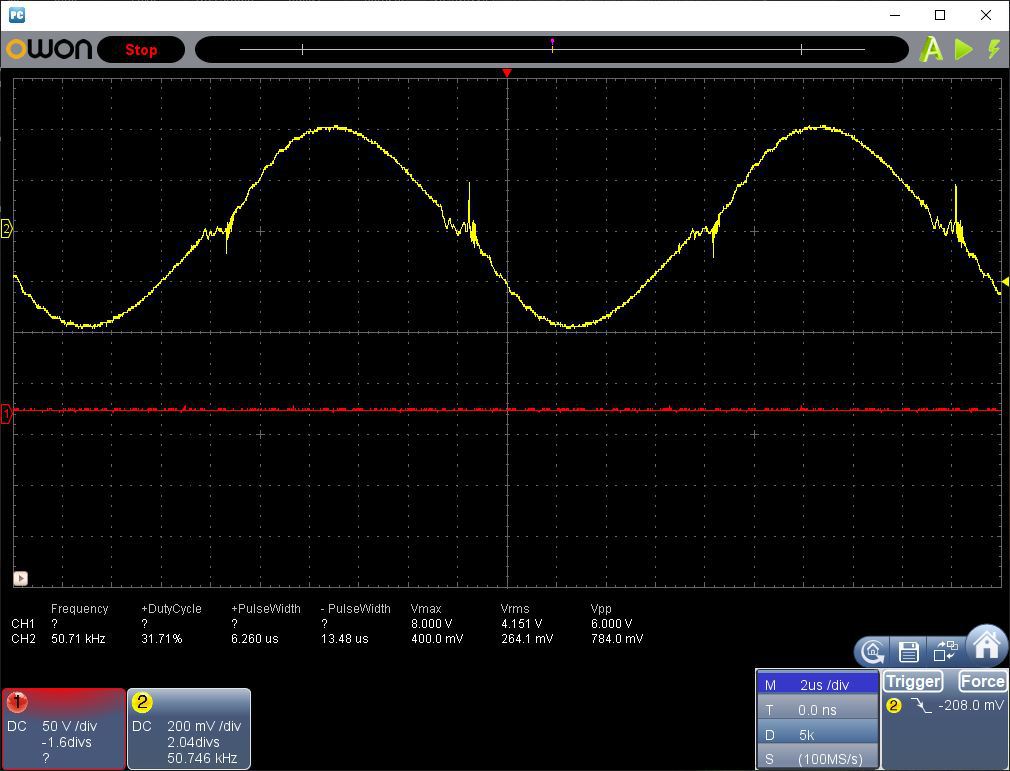1010x771 pixels.
Task: Click the window layout switch icon
Action: pyautogui.click(x=945, y=651)
